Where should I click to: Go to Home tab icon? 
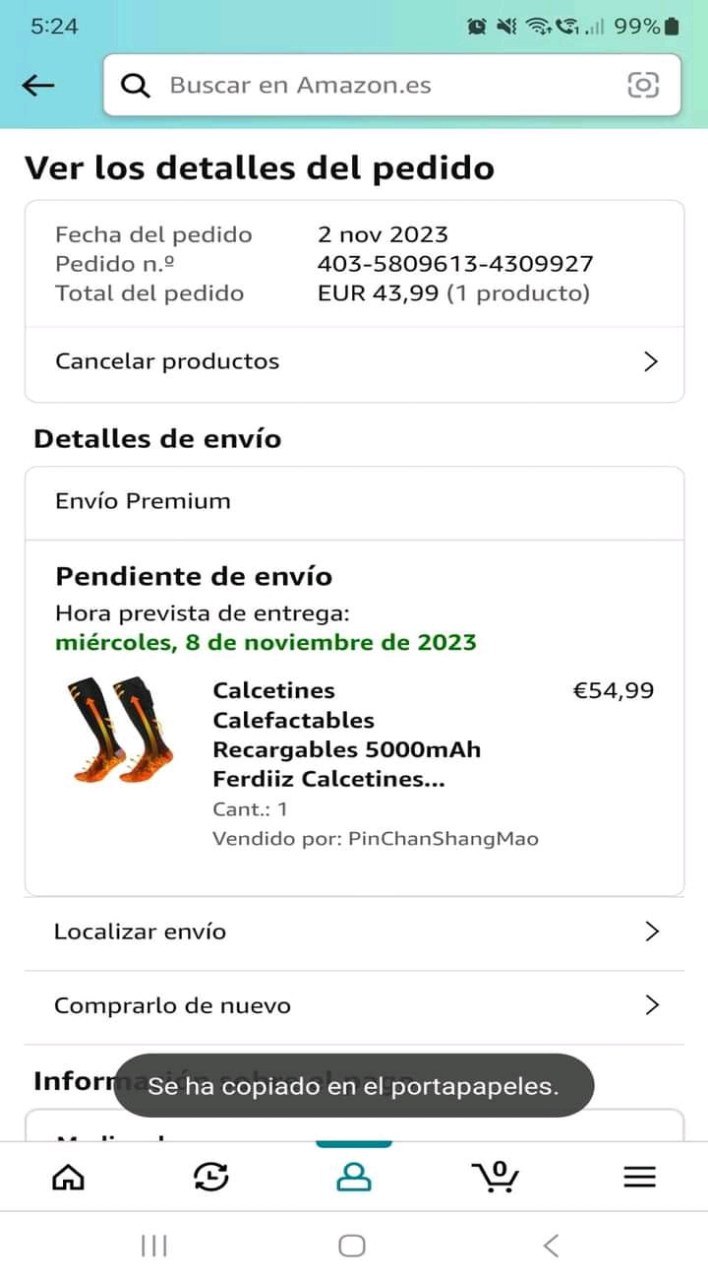(68, 1177)
